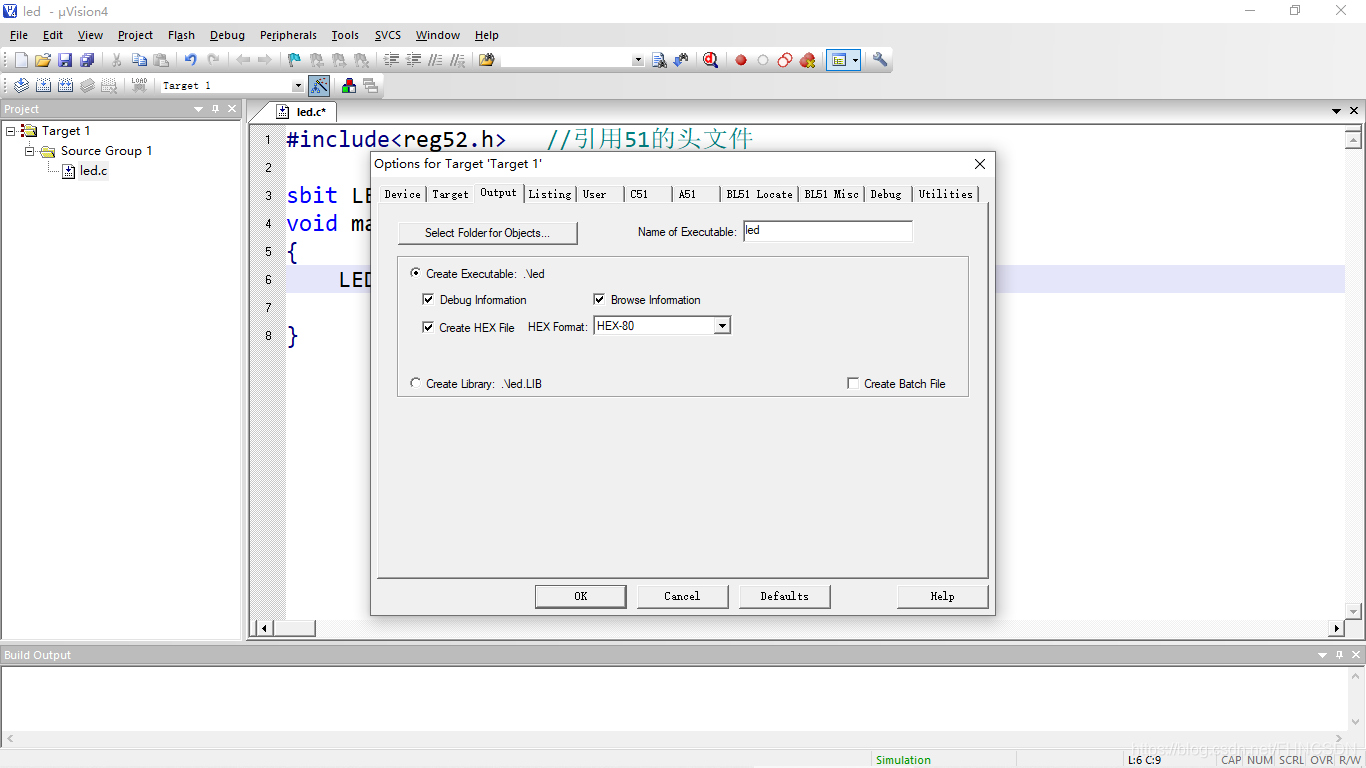
Task: Translate the current file icon
Action: 21,86
